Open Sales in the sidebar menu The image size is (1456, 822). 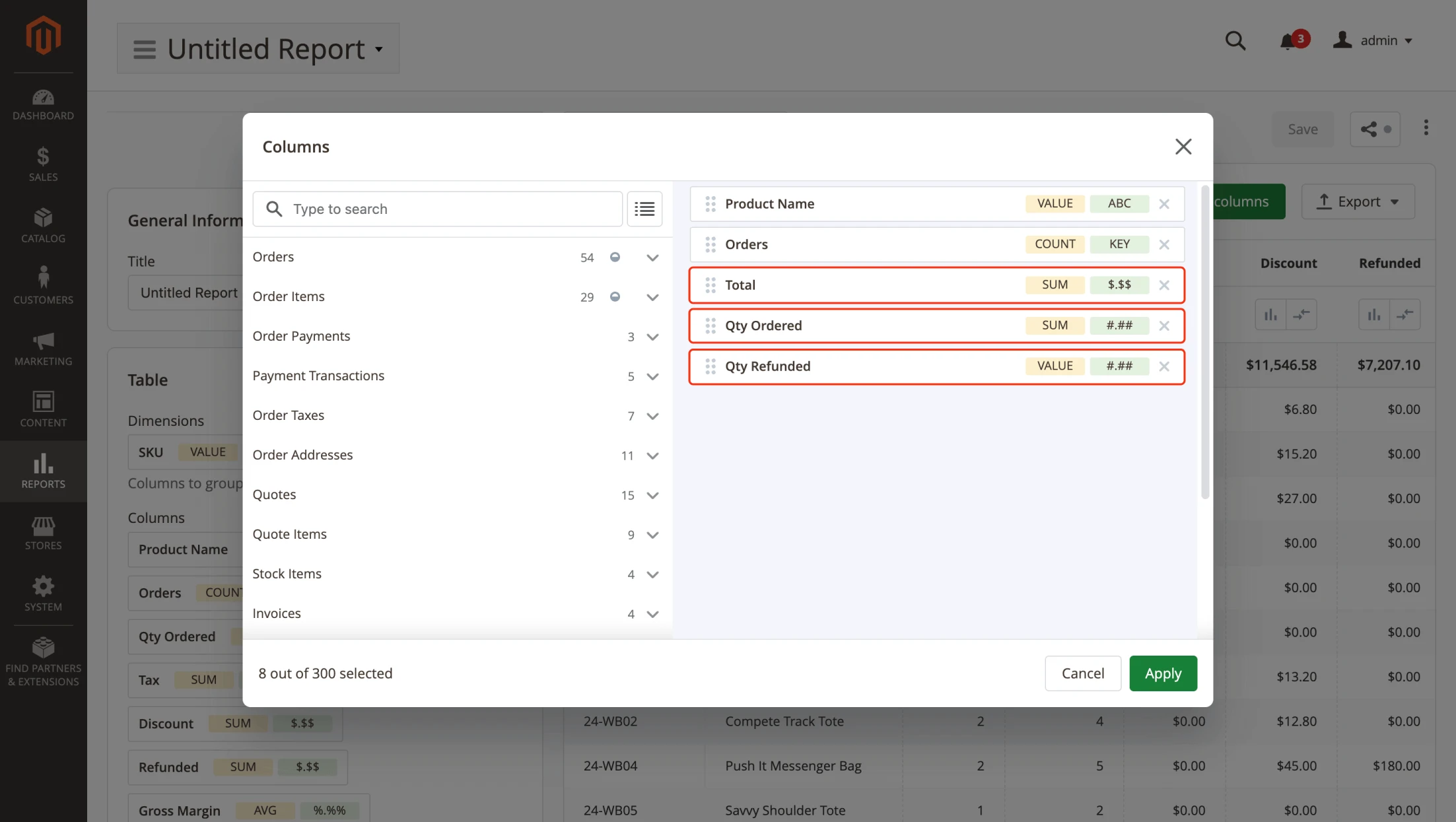pyautogui.click(x=43, y=162)
